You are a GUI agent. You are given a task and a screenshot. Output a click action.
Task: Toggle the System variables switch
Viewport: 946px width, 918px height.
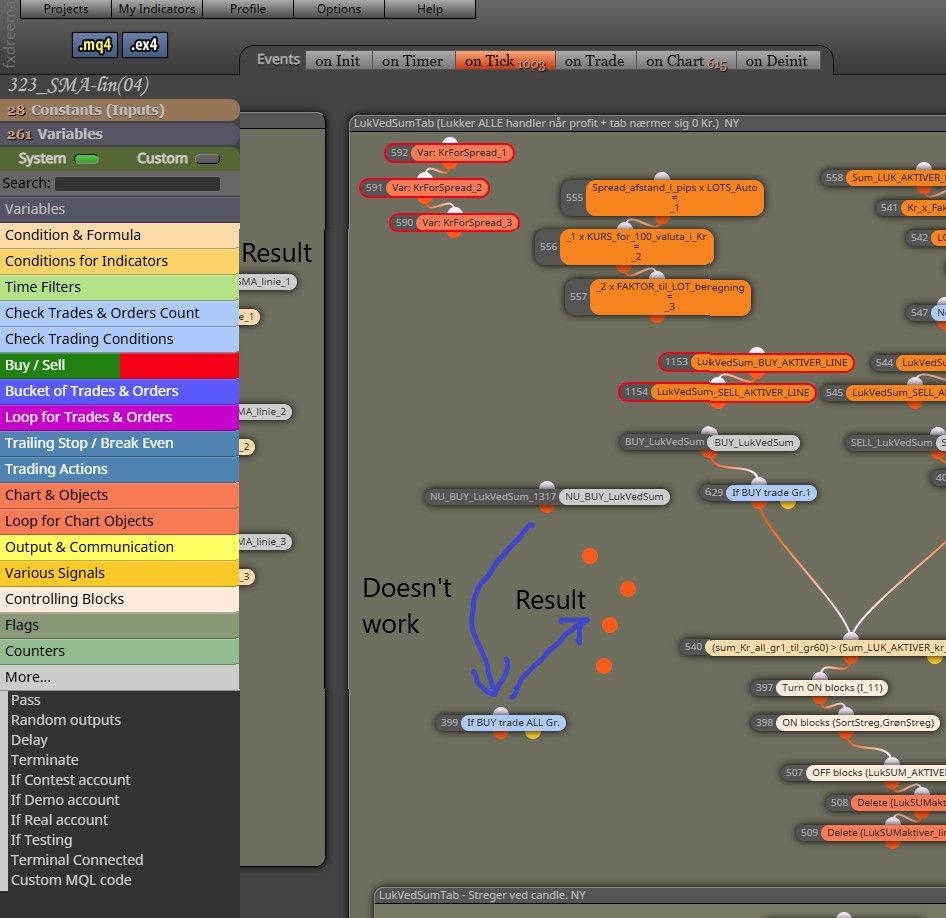pos(86,159)
